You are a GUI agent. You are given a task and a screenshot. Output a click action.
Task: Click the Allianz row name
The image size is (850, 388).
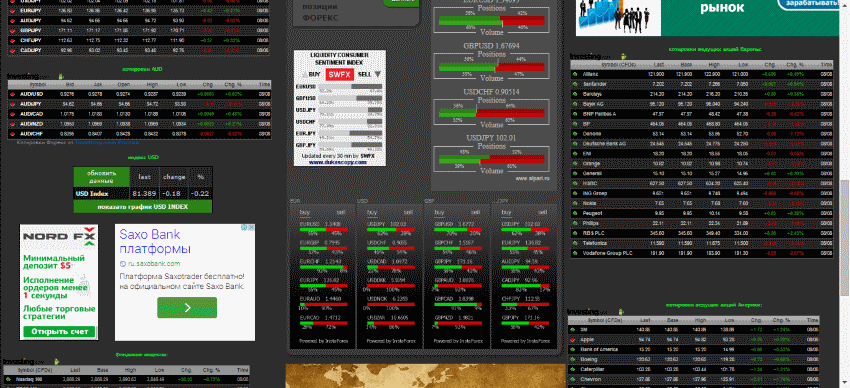[591, 74]
